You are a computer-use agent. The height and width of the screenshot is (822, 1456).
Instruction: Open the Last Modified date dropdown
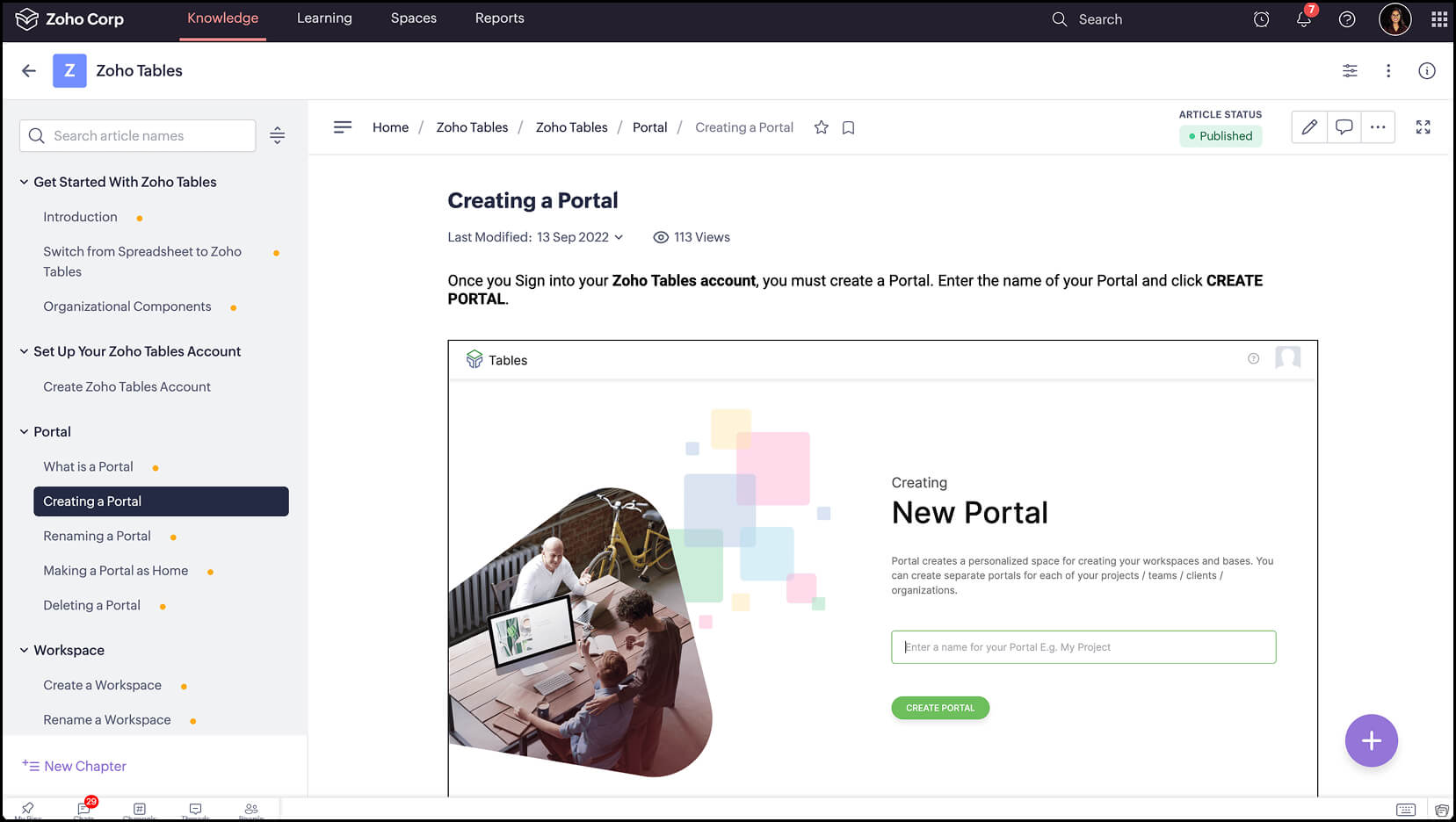click(x=619, y=237)
